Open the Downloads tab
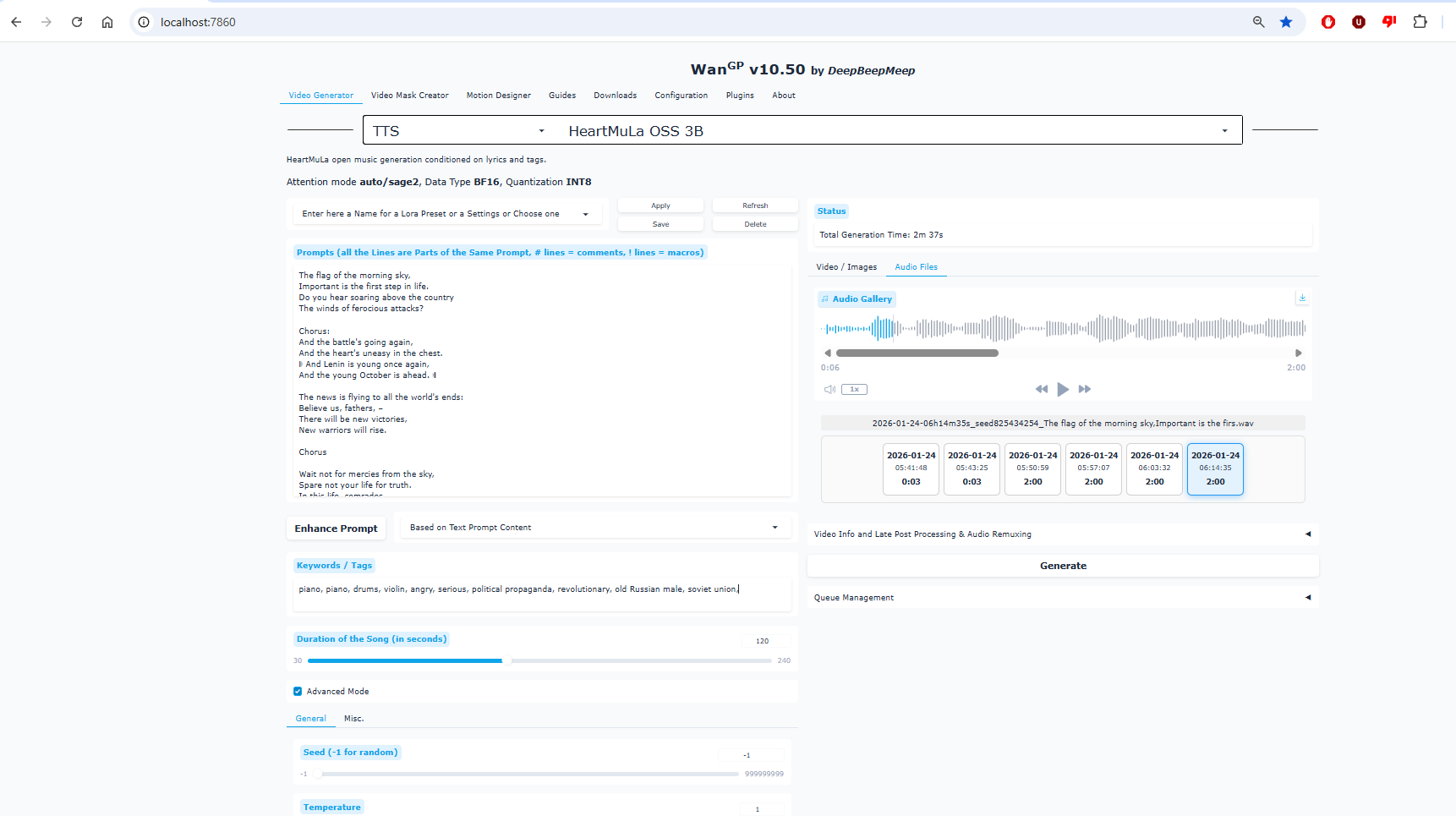 (616, 96)
